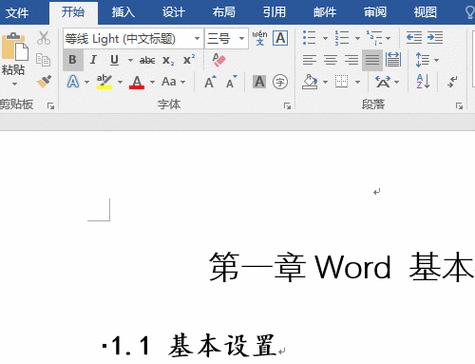Toggle Underline formatting

pos(114,60)
